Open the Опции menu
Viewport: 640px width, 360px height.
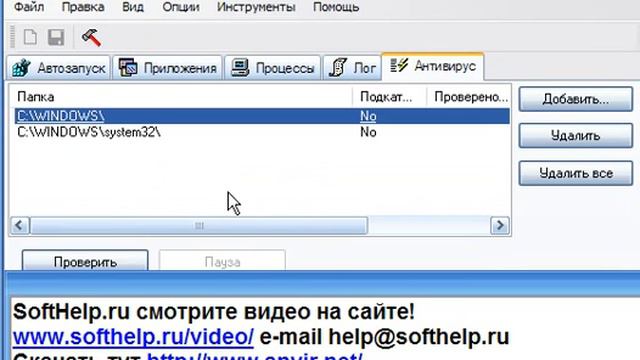181,7
